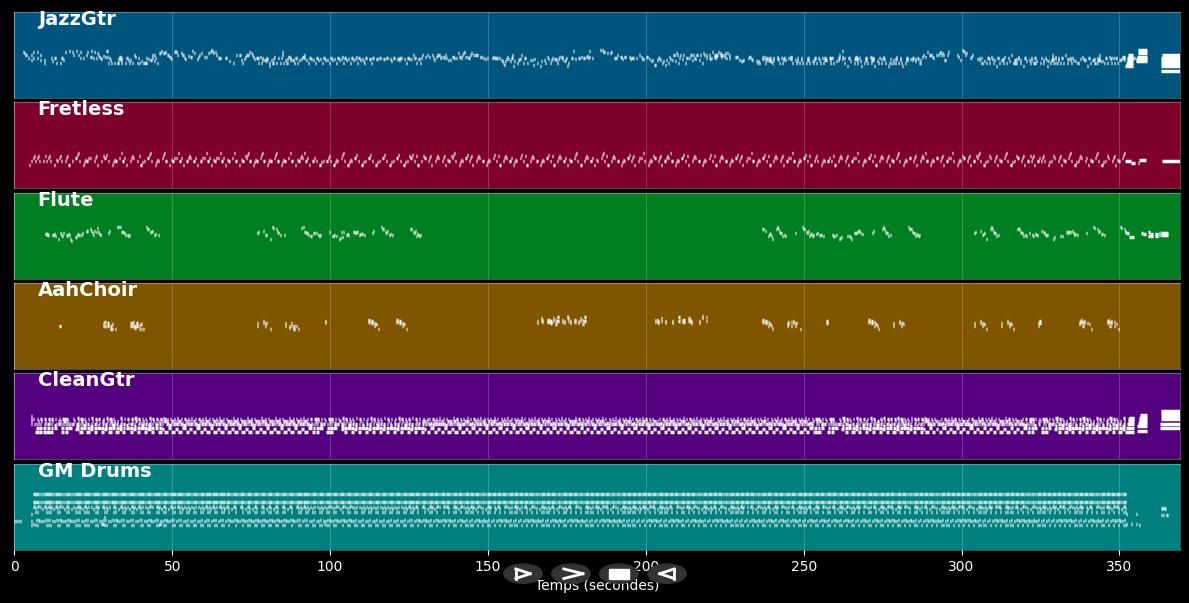This screenshot has width=1189, height=603.
Task: Click the left-pointing triangle button right of stop
Action: pos(667,574)
